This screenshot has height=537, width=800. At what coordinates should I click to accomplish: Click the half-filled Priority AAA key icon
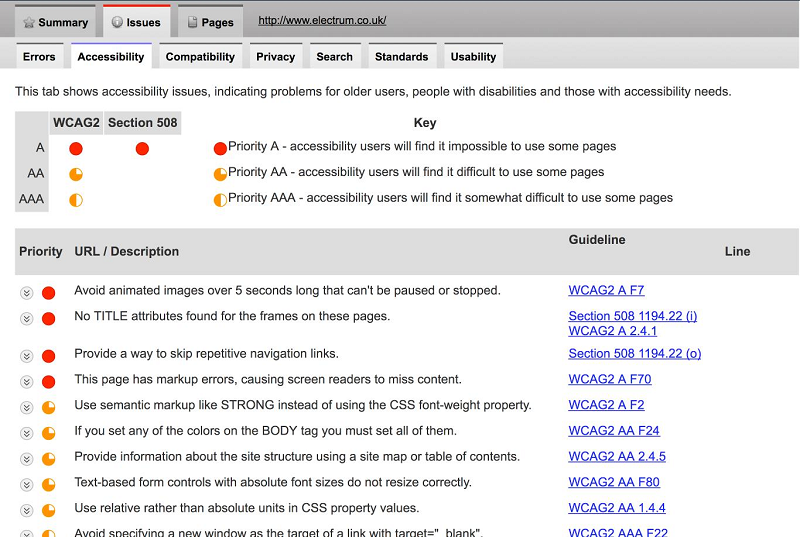(220, 200)
